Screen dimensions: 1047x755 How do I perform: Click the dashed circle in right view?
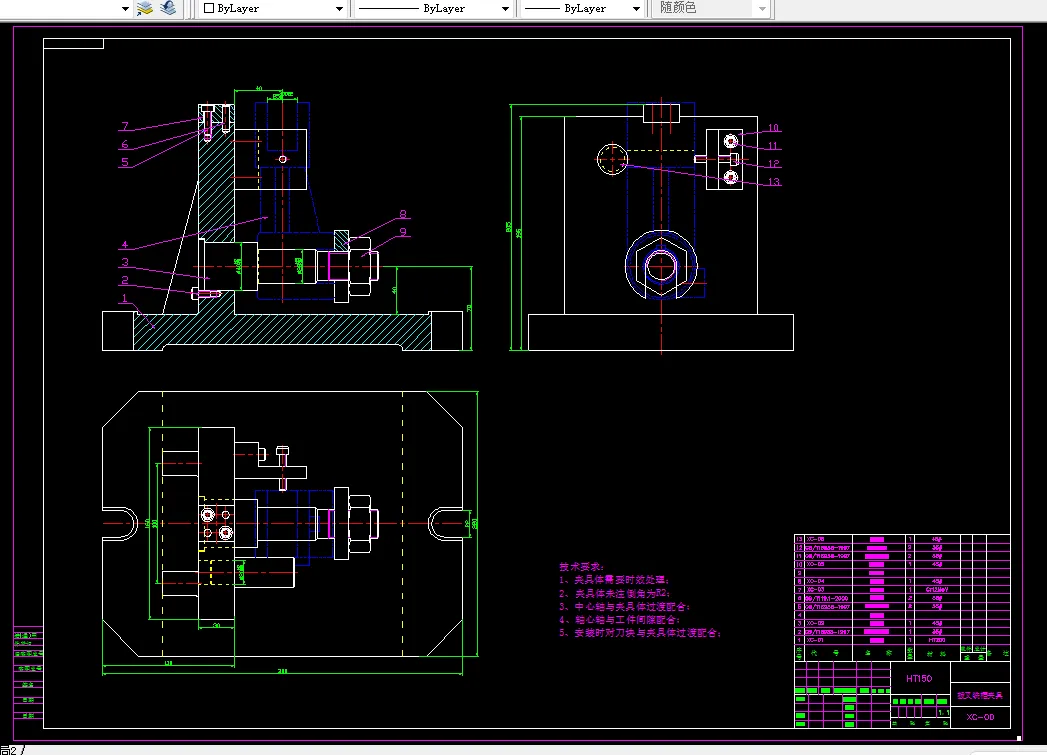[x=612, y=160]
